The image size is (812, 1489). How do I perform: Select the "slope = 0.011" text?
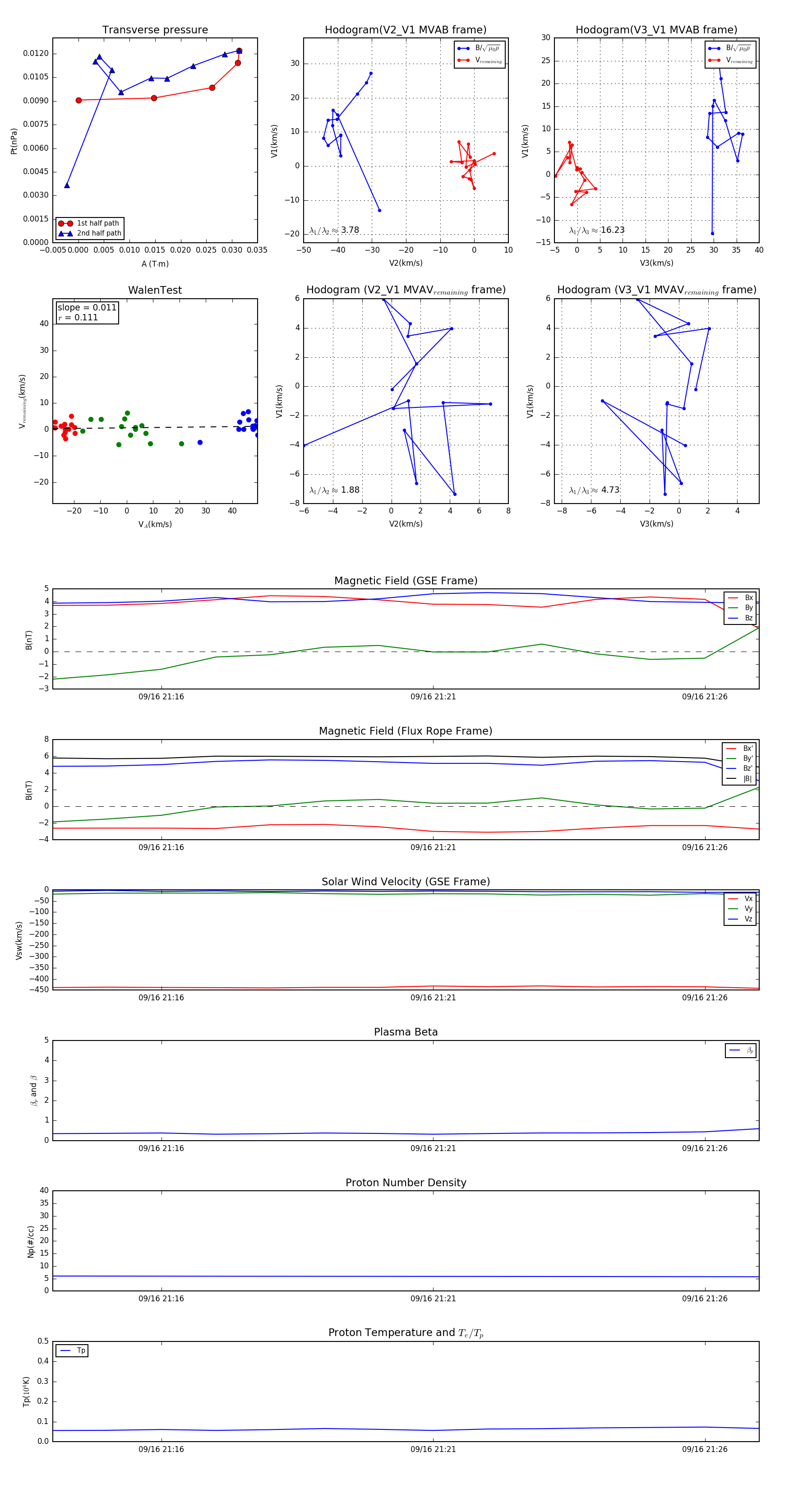[87, 308]
